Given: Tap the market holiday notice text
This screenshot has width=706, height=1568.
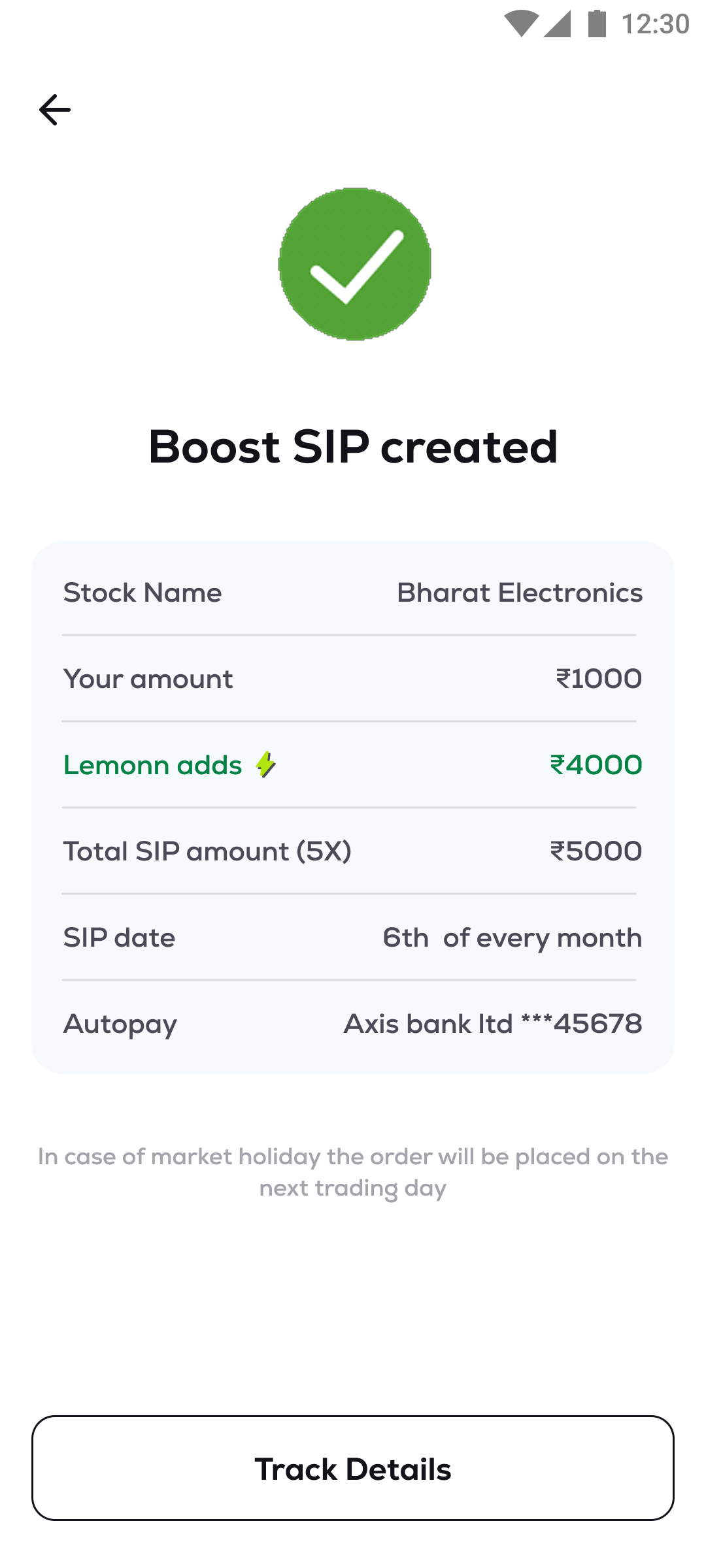Looking at the screenshot, I should pos(353,1172).
